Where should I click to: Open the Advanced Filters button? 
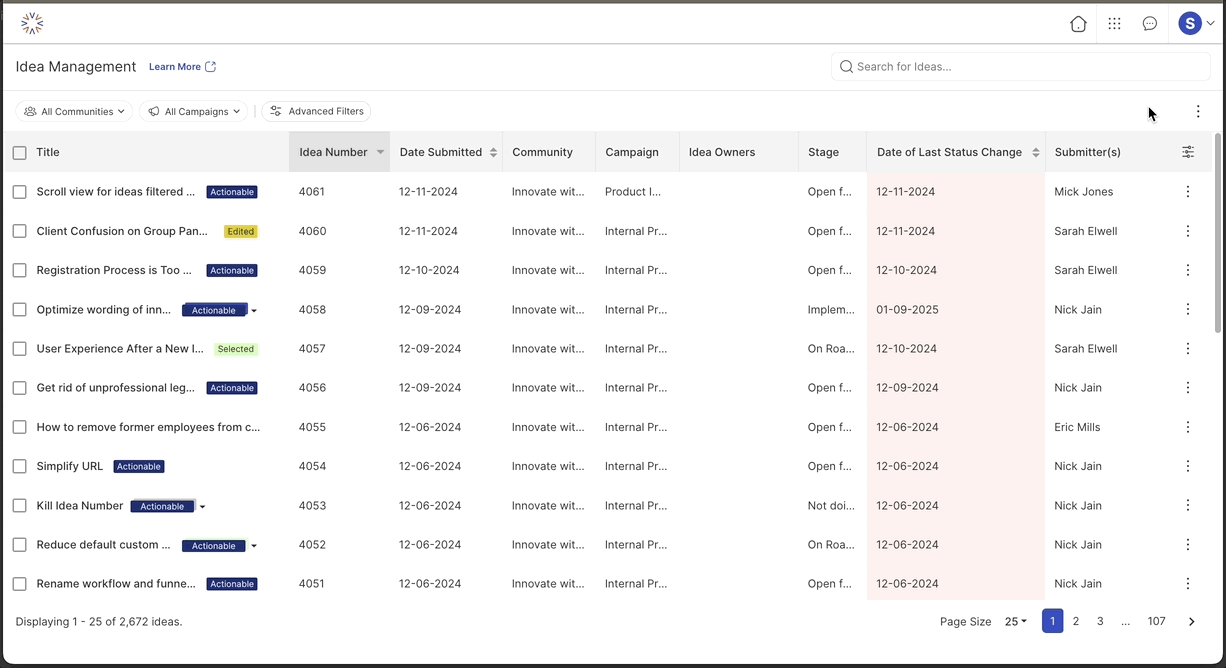tap(316, 112)
